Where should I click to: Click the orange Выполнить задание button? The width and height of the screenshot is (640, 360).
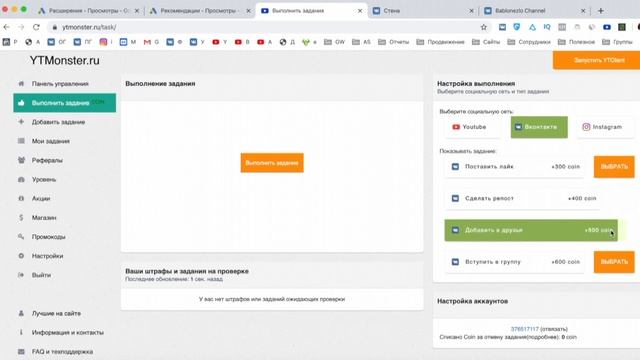272,163
